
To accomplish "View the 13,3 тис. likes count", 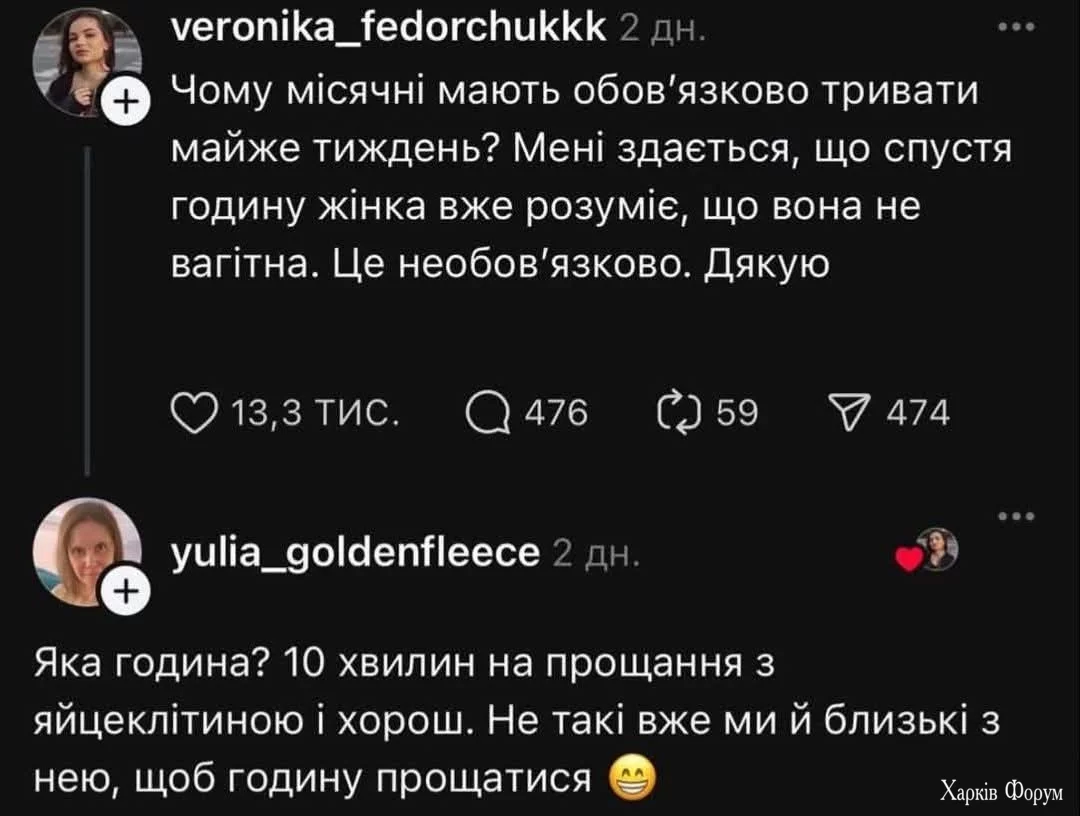I will 314,413.
